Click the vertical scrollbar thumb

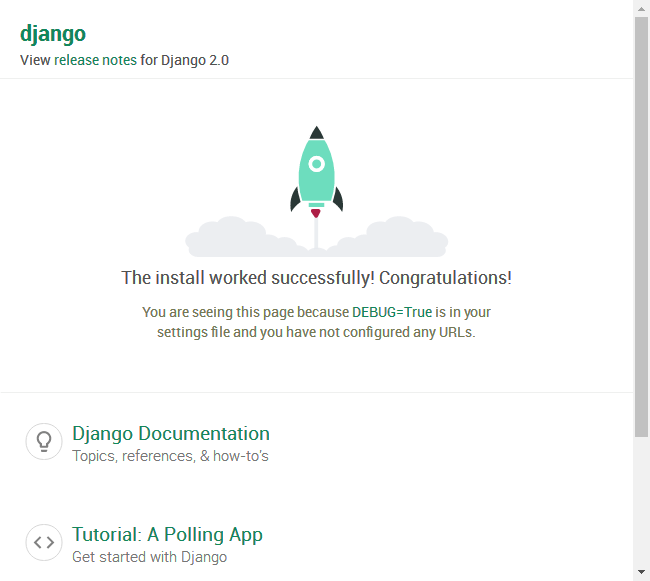click(641, 227)
